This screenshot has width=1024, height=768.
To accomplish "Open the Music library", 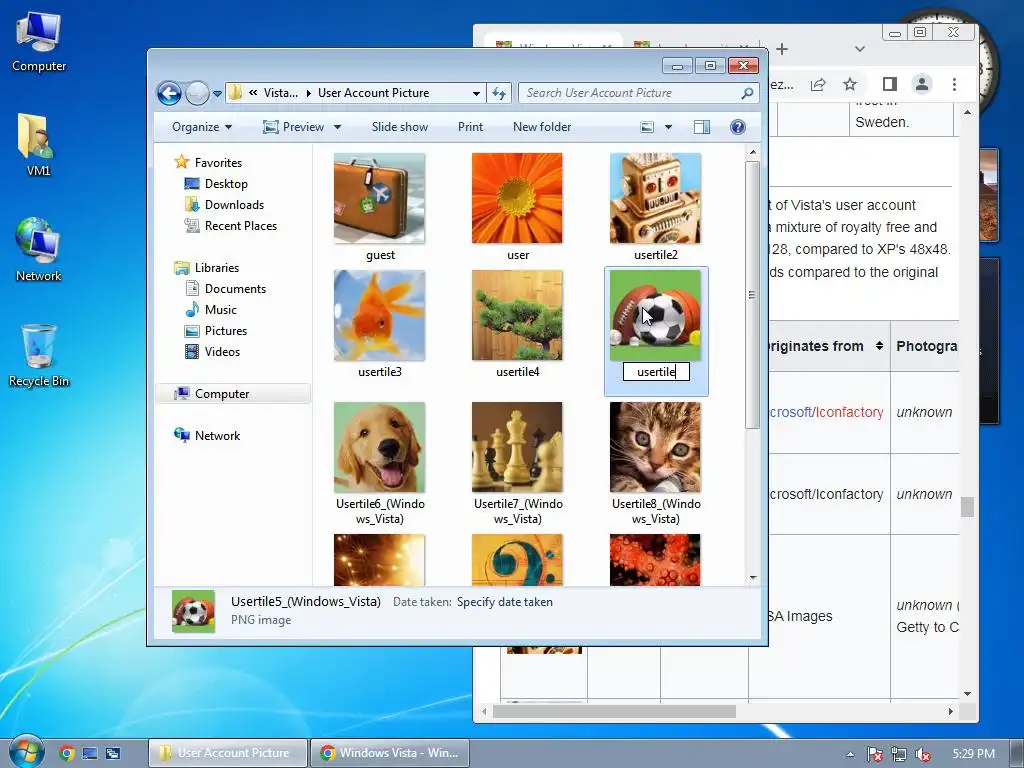I will point(211,310).
